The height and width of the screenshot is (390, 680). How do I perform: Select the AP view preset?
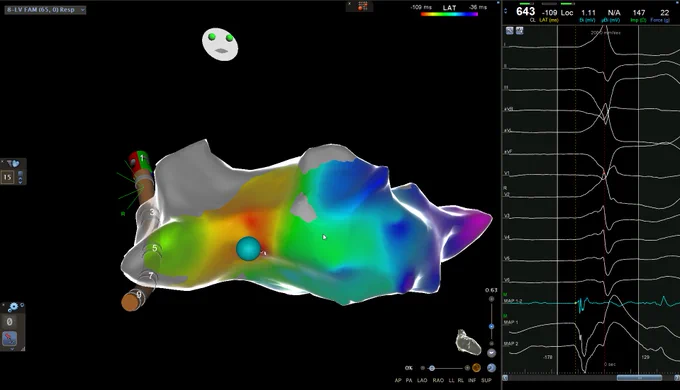coord(398,380)
